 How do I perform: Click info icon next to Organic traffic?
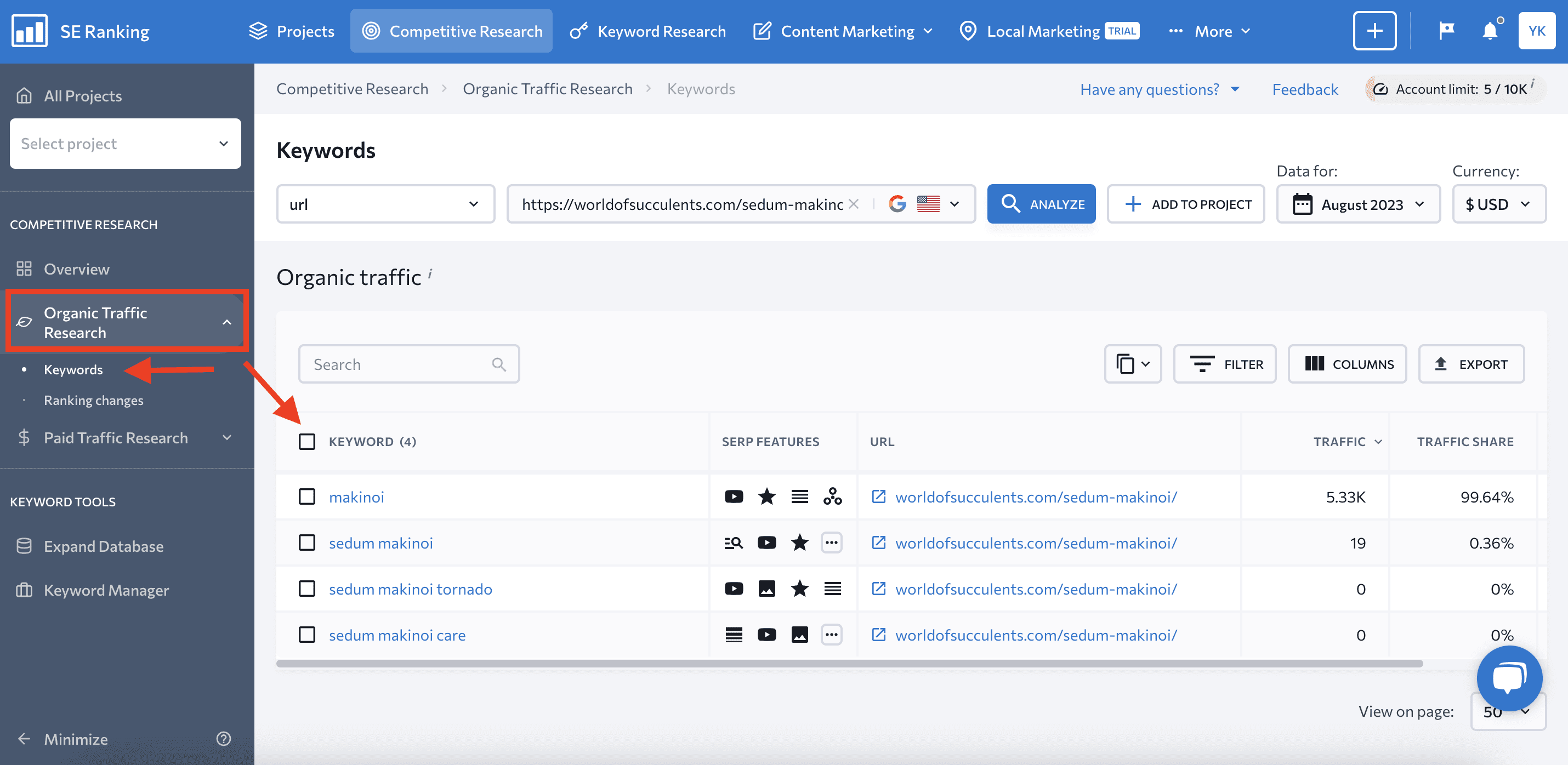[x=430, y=273]
